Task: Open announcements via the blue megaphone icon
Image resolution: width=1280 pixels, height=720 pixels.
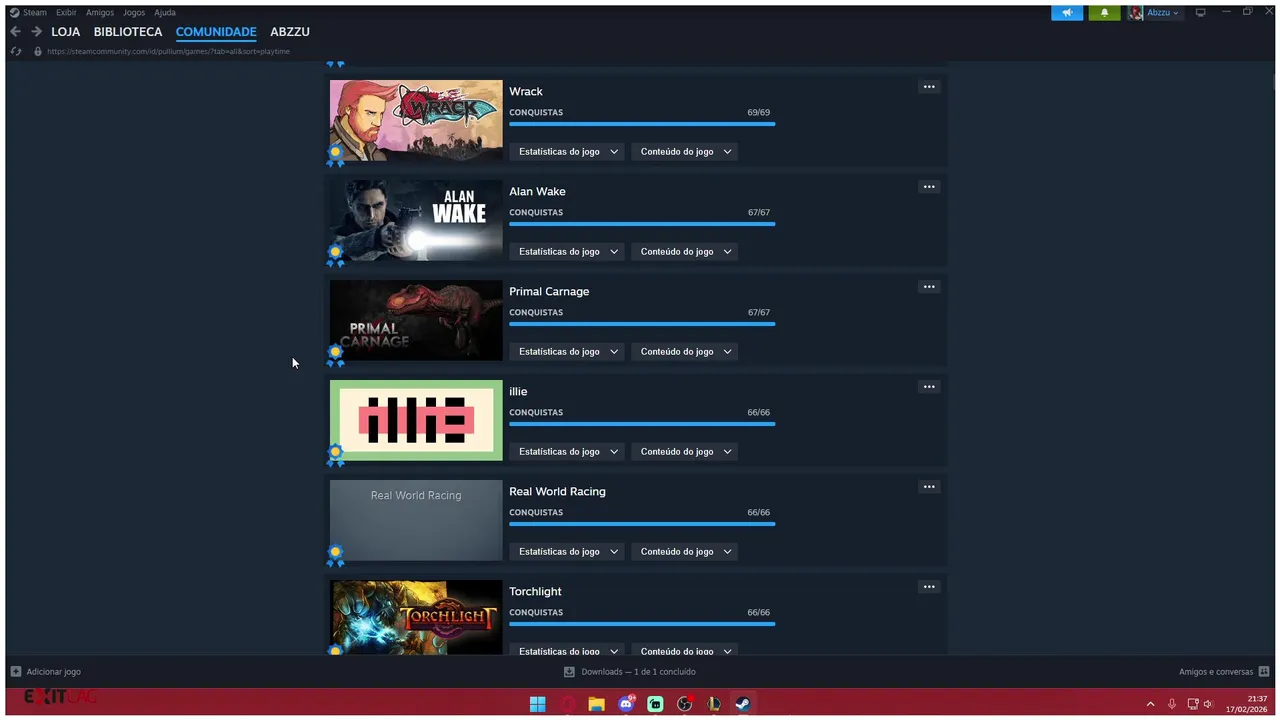Action: pos(1067,13)
